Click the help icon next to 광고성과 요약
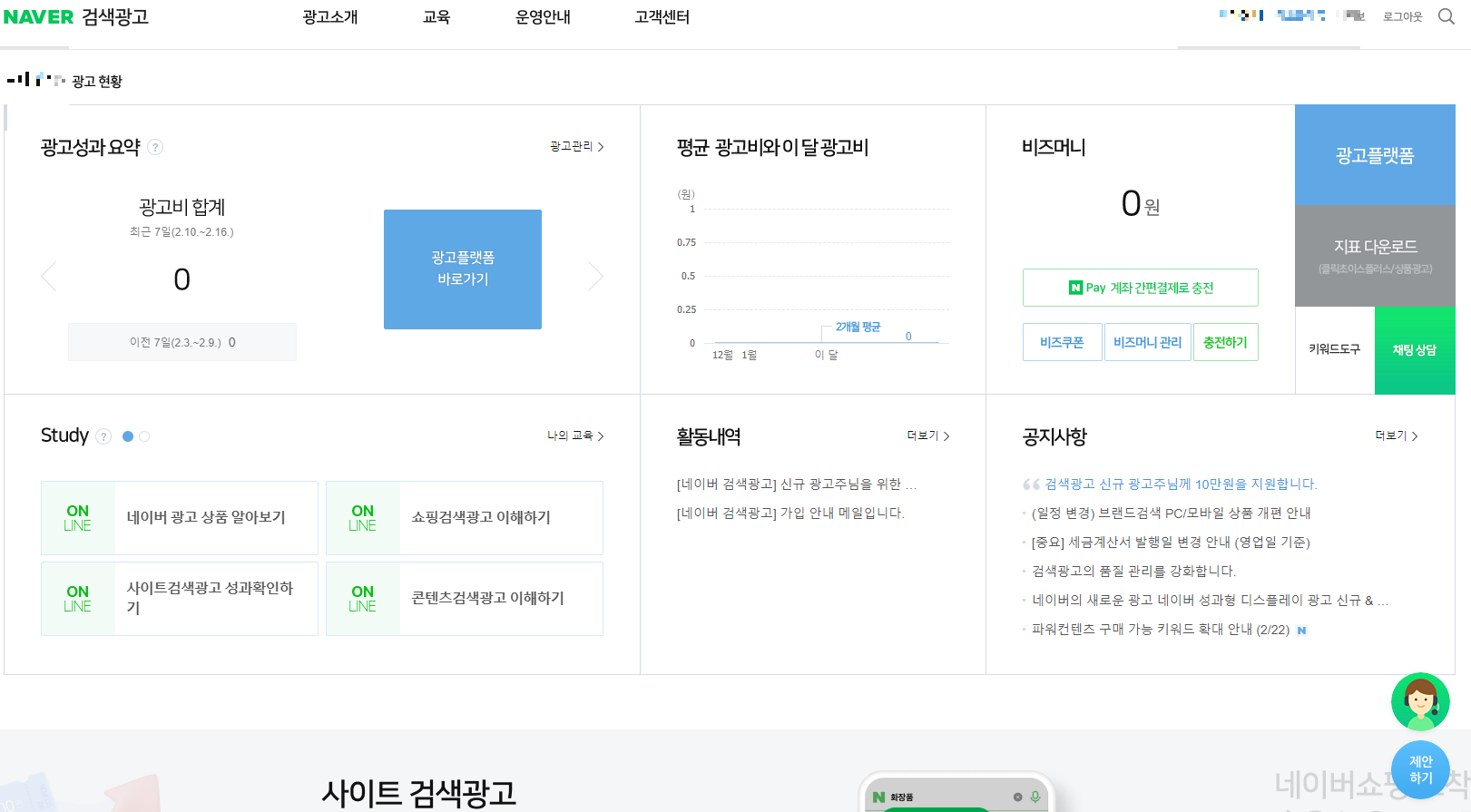 (155, 147)
